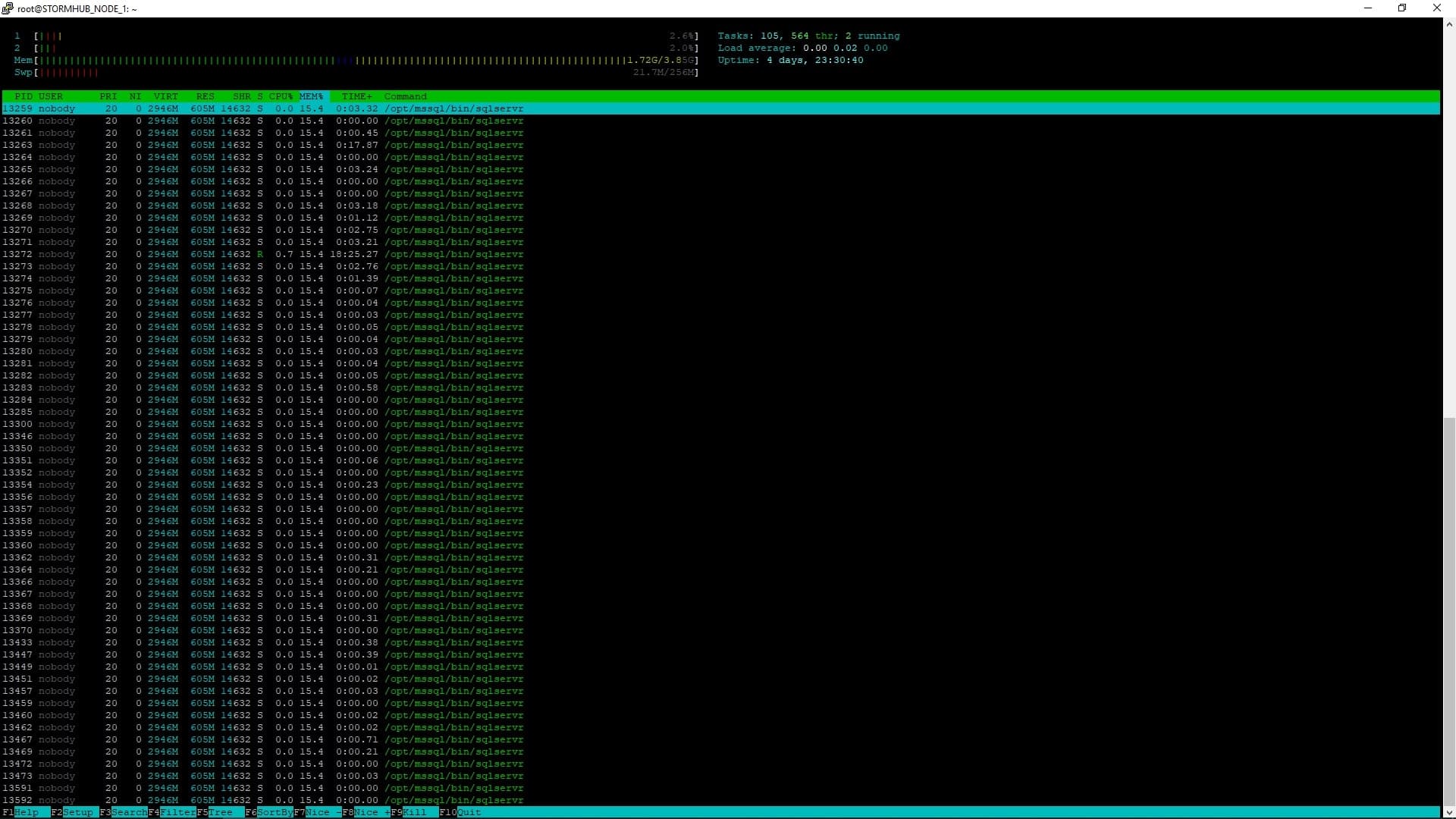Sort by the VIRT column header
Image resolution: width=1456 pixels, height=819 pixels.
click(166, 96)
